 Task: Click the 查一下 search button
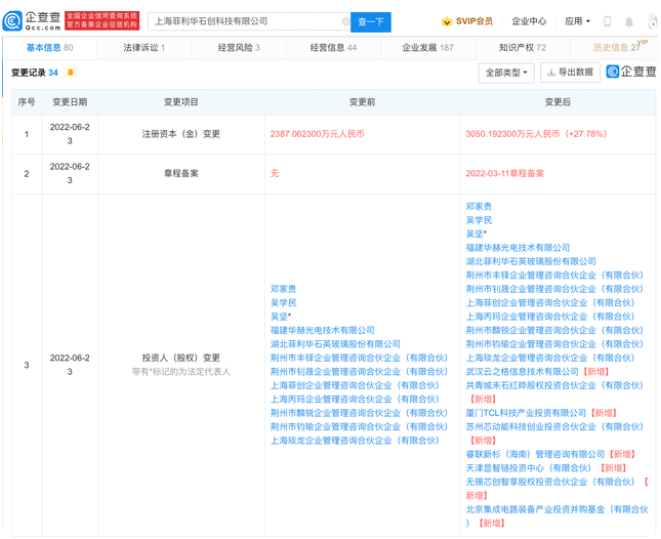click(371, 22)
